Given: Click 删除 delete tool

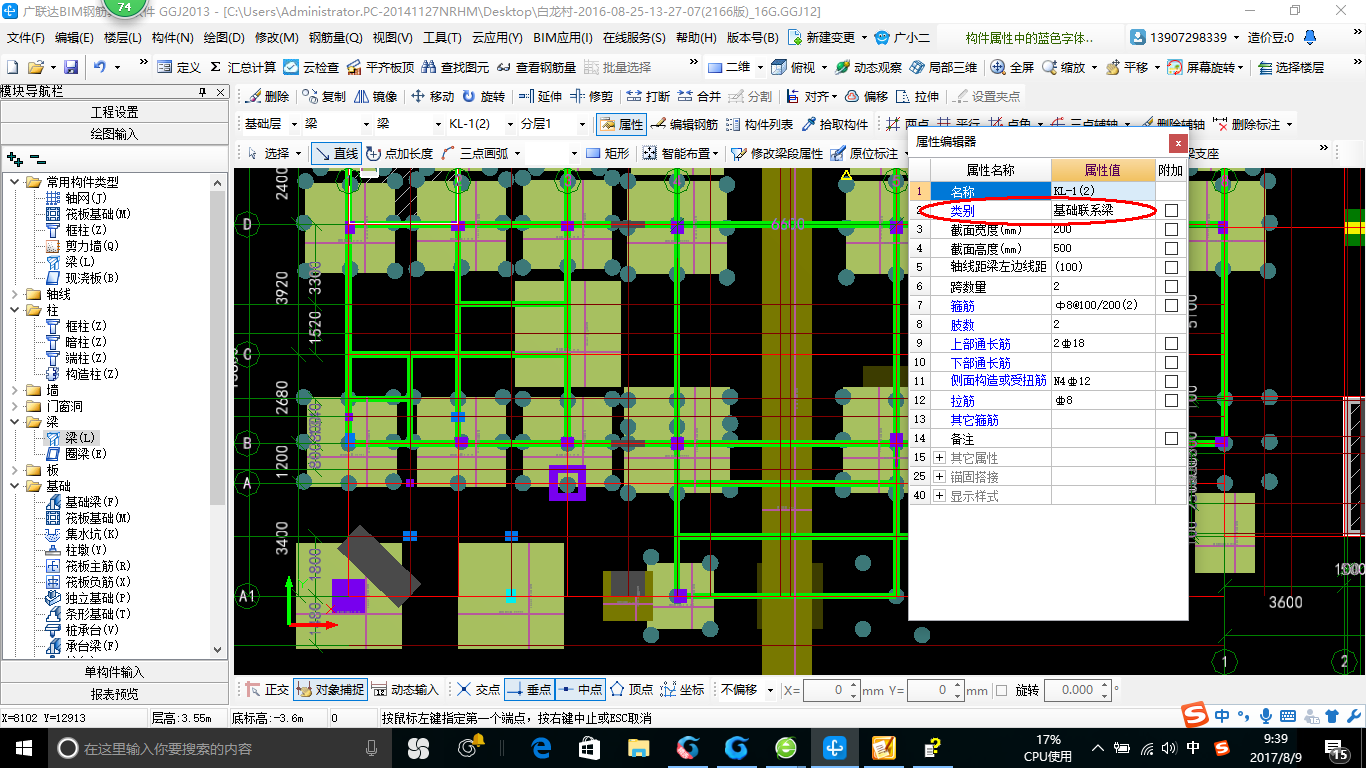Looking at the screenshot, I should tap(267, 96).
